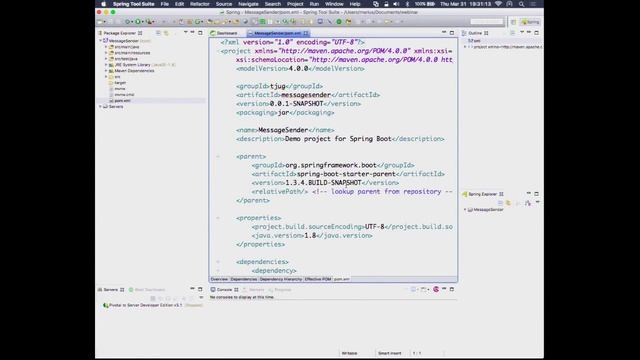The image size is (640, 360).
Task: Click the Open Perspective icon
Action: (x=513, y=22)
